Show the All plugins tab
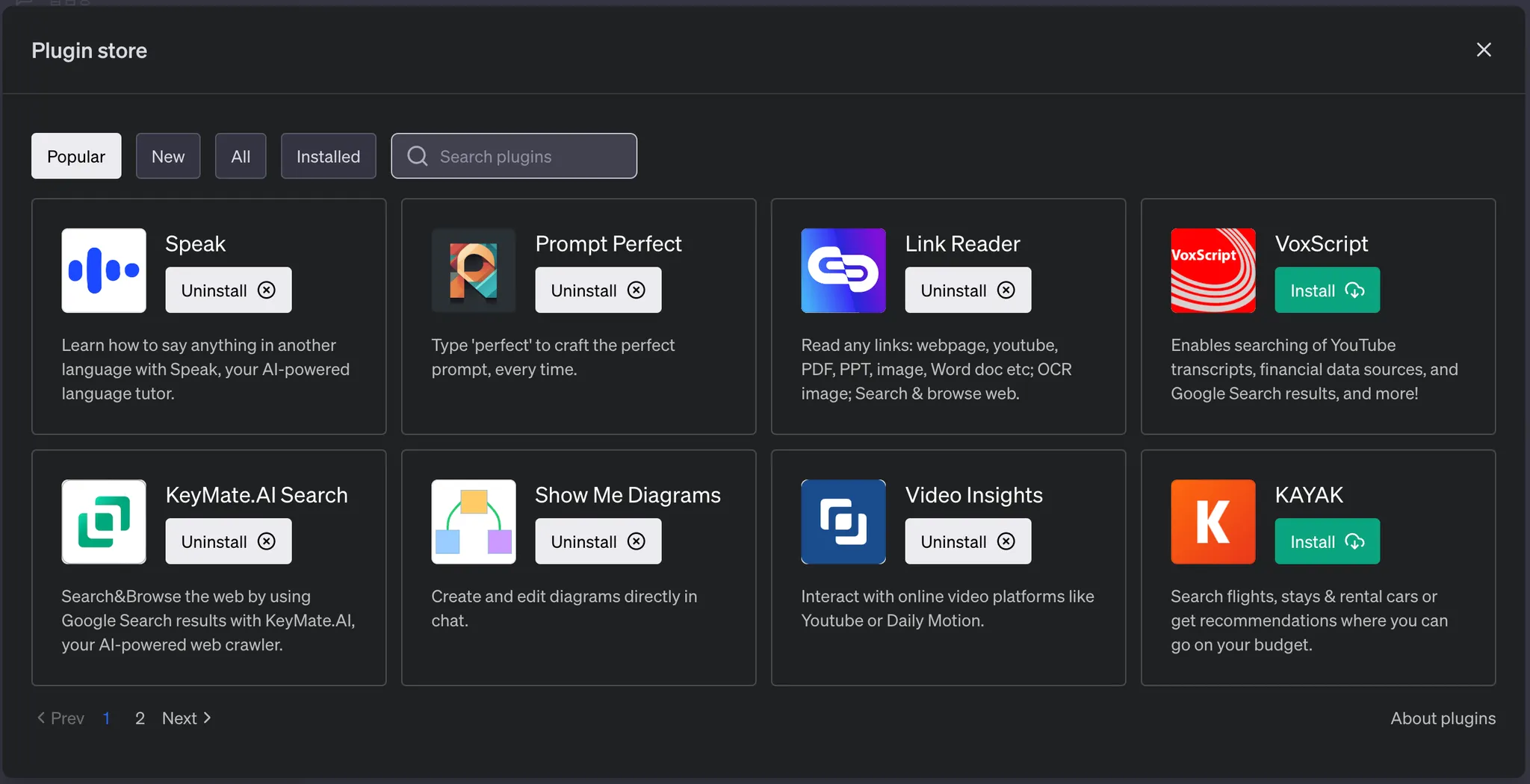Image resolution: width=1530 pixels, height=784 pixels. click(x=241, y=156)
